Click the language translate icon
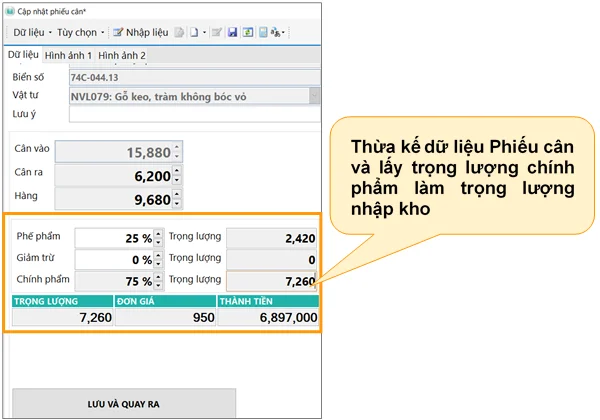 pos(277,32)
